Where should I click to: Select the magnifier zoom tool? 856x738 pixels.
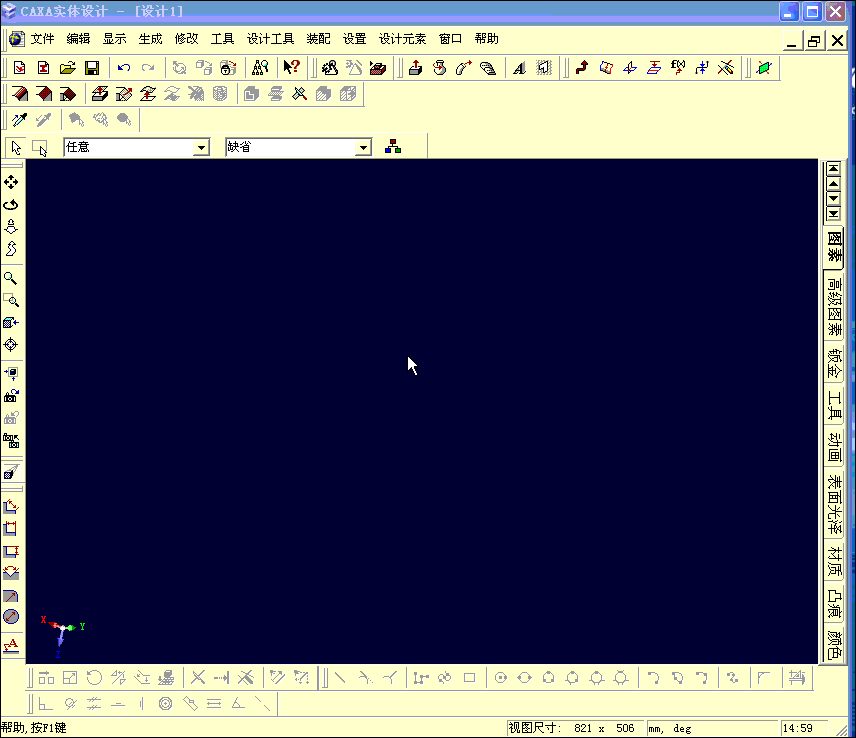click(x=11, y=278)
